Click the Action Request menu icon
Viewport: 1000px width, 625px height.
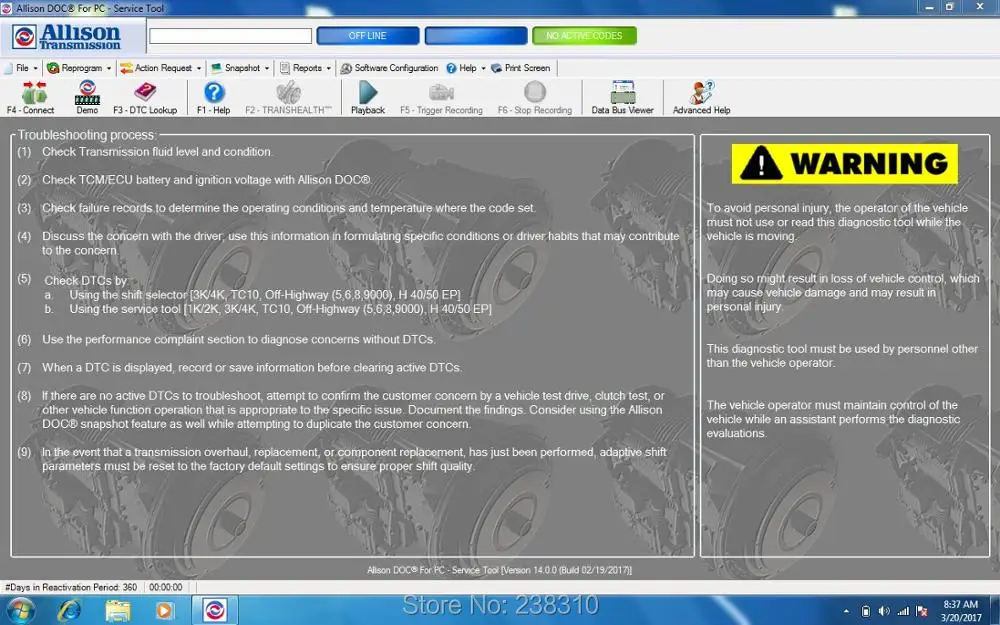click(126, 68)
